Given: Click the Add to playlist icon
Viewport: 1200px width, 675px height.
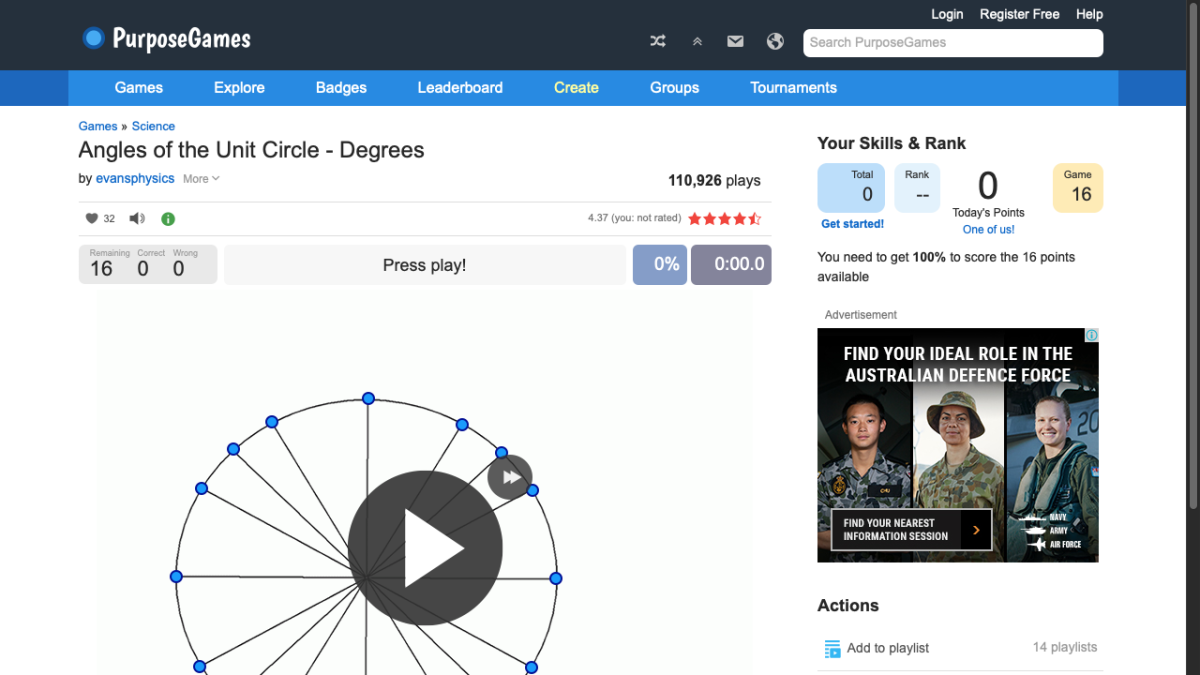Looking at the screenshot, I should click(832, 647).
